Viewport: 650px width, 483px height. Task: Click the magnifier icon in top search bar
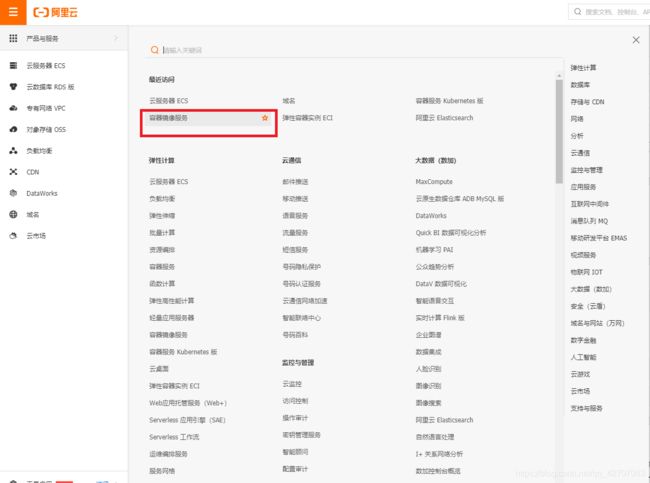577,12
